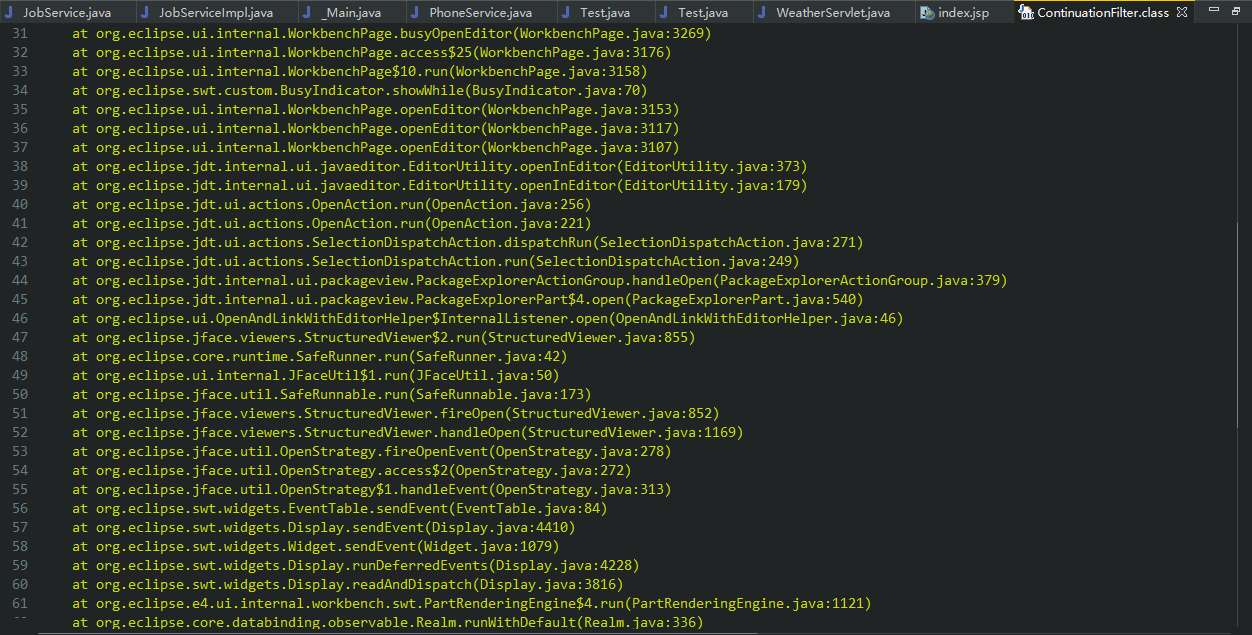Switch to the PhoneService.java tab

[480, 13]
